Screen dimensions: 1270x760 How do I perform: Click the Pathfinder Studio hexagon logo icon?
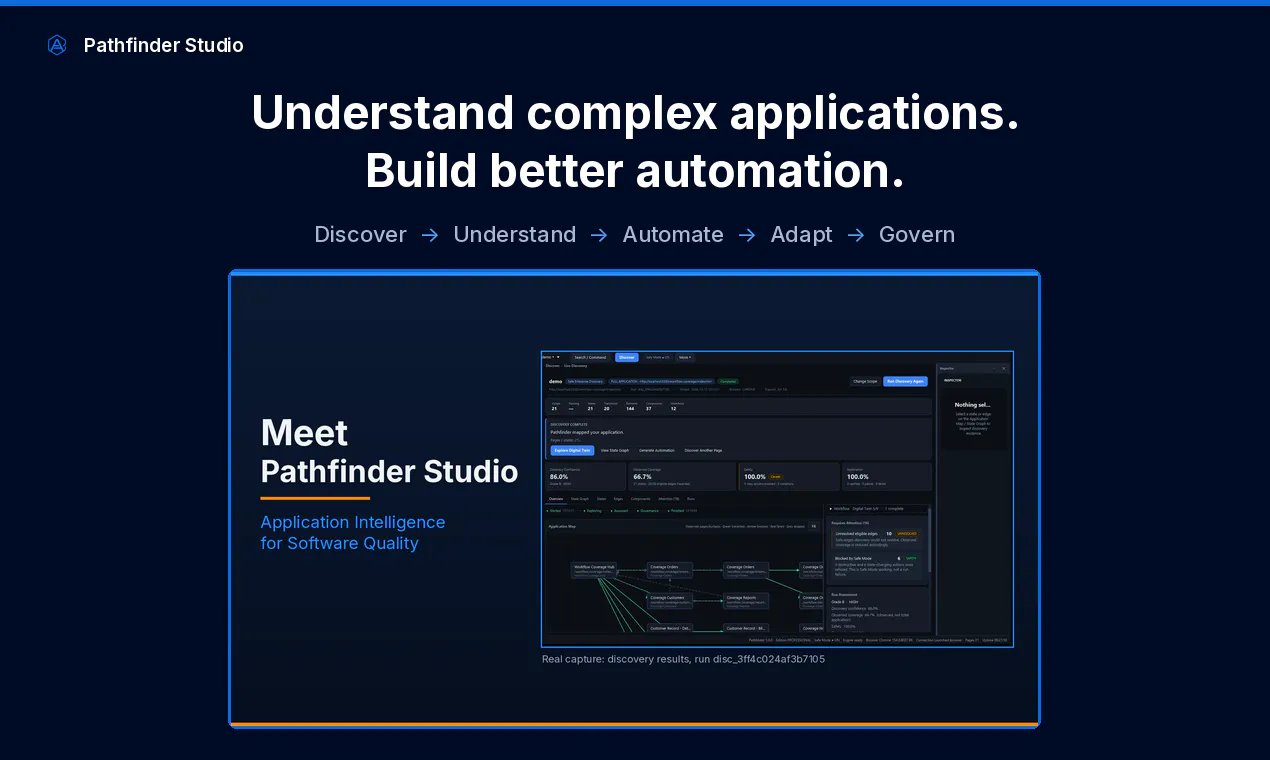(57, 45)
